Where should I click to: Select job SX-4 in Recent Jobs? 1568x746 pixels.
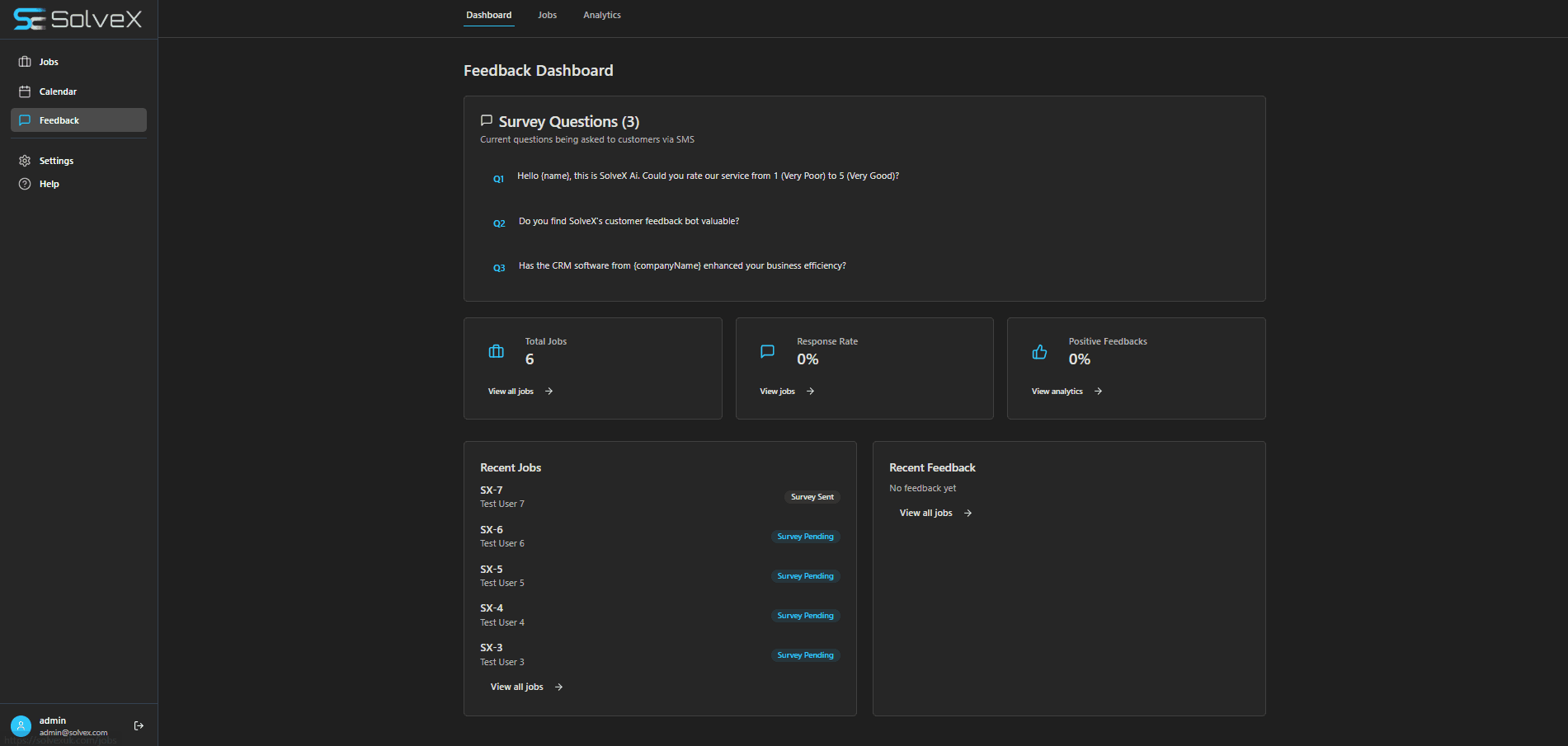pos(492,608)
